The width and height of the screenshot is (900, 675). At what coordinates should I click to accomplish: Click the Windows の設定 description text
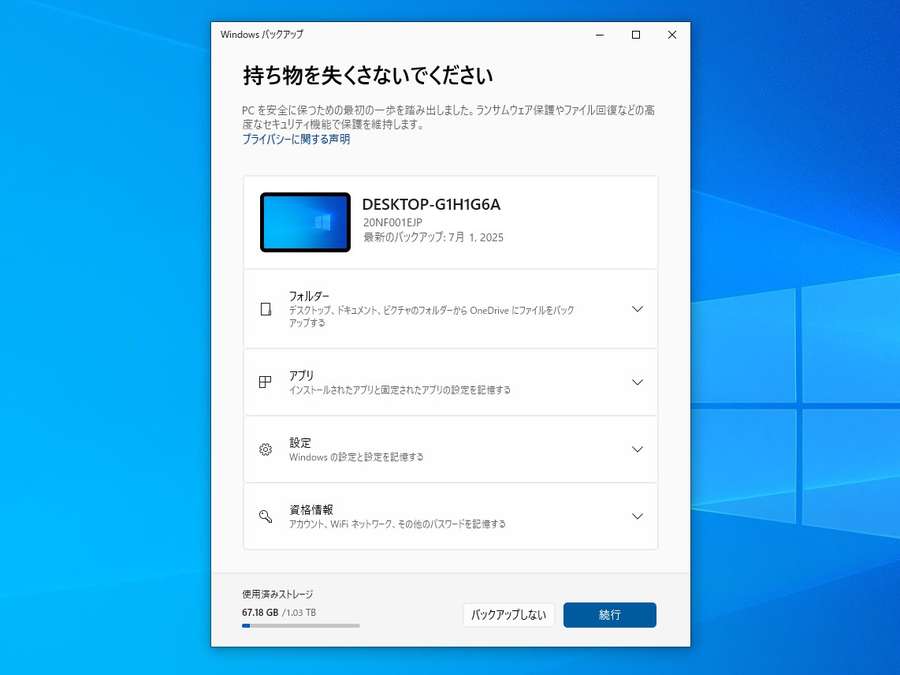[356, 457]
